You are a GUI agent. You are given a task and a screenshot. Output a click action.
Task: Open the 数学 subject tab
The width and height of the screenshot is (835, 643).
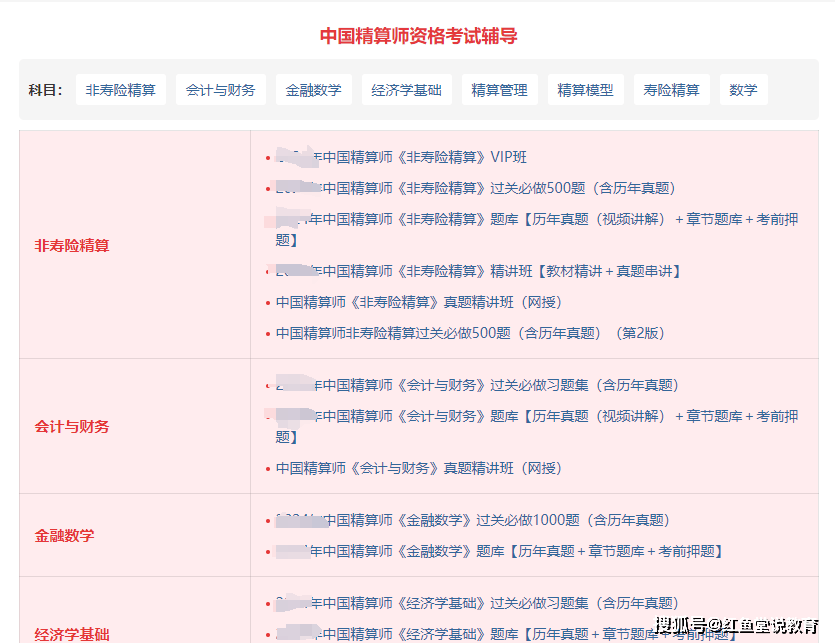coord(743,90)
